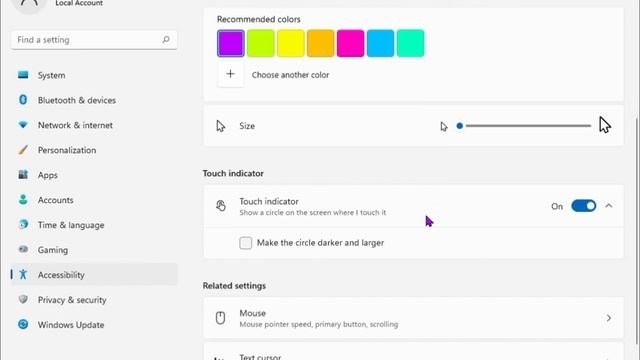
Task: Click the Privacy & security shield icon
Action: coord(23,299)
